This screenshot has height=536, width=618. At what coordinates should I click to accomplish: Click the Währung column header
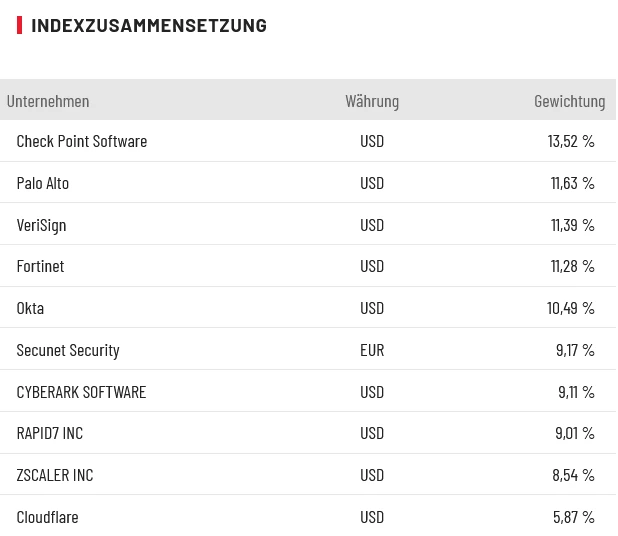pos(372,101)
